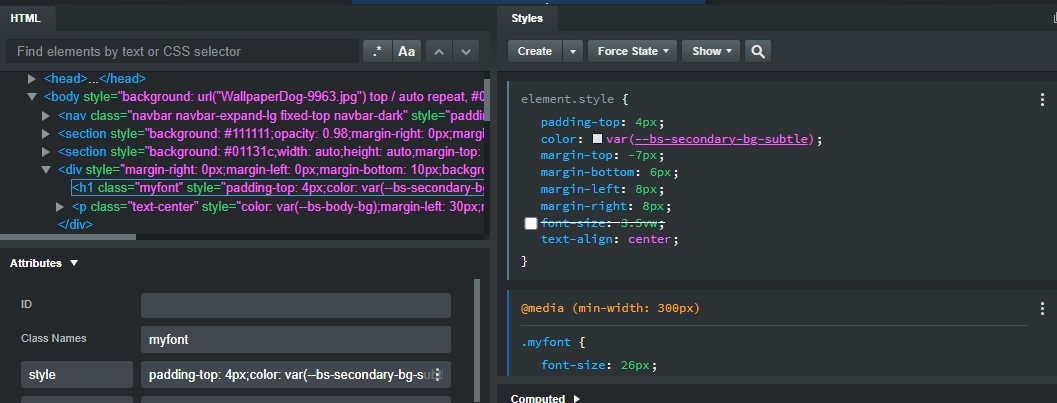Open @media rule block options menu

point(1043,308)
